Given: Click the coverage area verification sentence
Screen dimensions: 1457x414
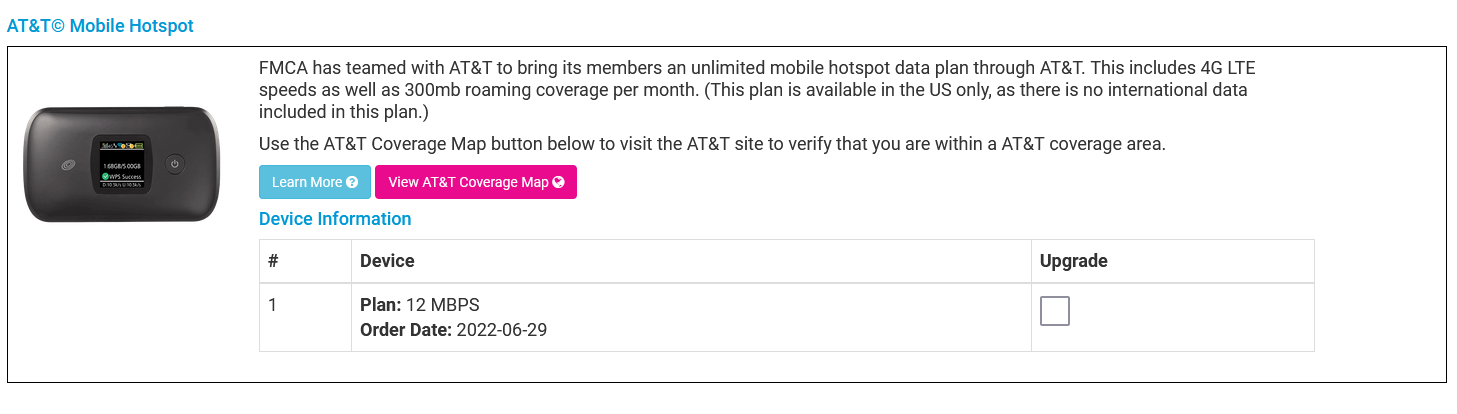Looking at the screenshot, I should (x=712, y=143).
